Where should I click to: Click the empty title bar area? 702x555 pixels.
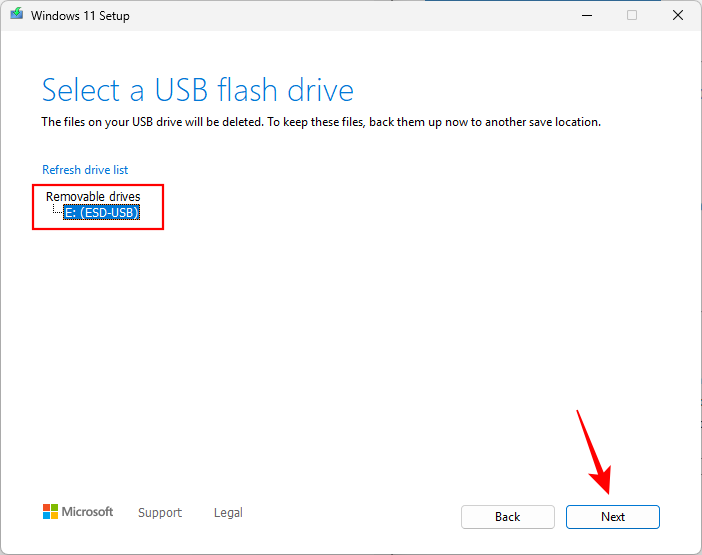[x=350, y=16]
